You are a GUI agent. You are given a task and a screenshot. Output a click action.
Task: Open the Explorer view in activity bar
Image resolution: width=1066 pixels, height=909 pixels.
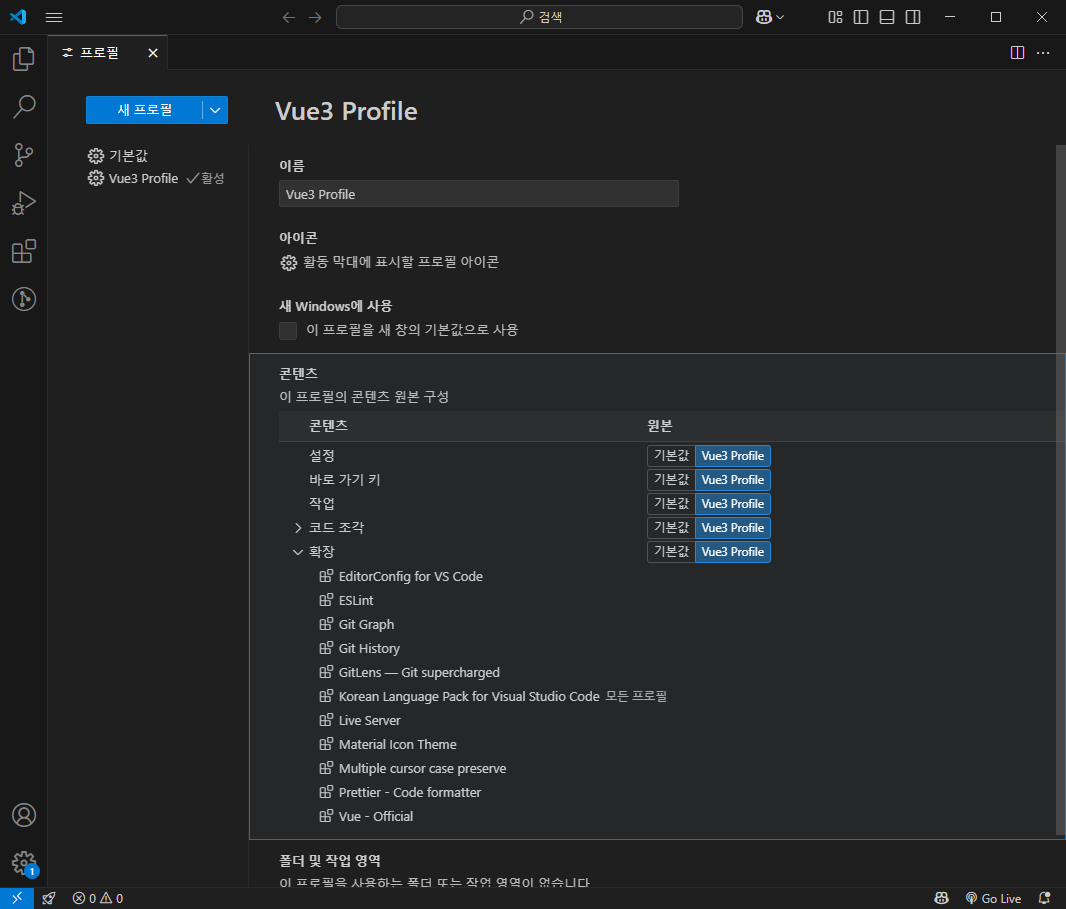pyautogui.click(x=24, y=59)
